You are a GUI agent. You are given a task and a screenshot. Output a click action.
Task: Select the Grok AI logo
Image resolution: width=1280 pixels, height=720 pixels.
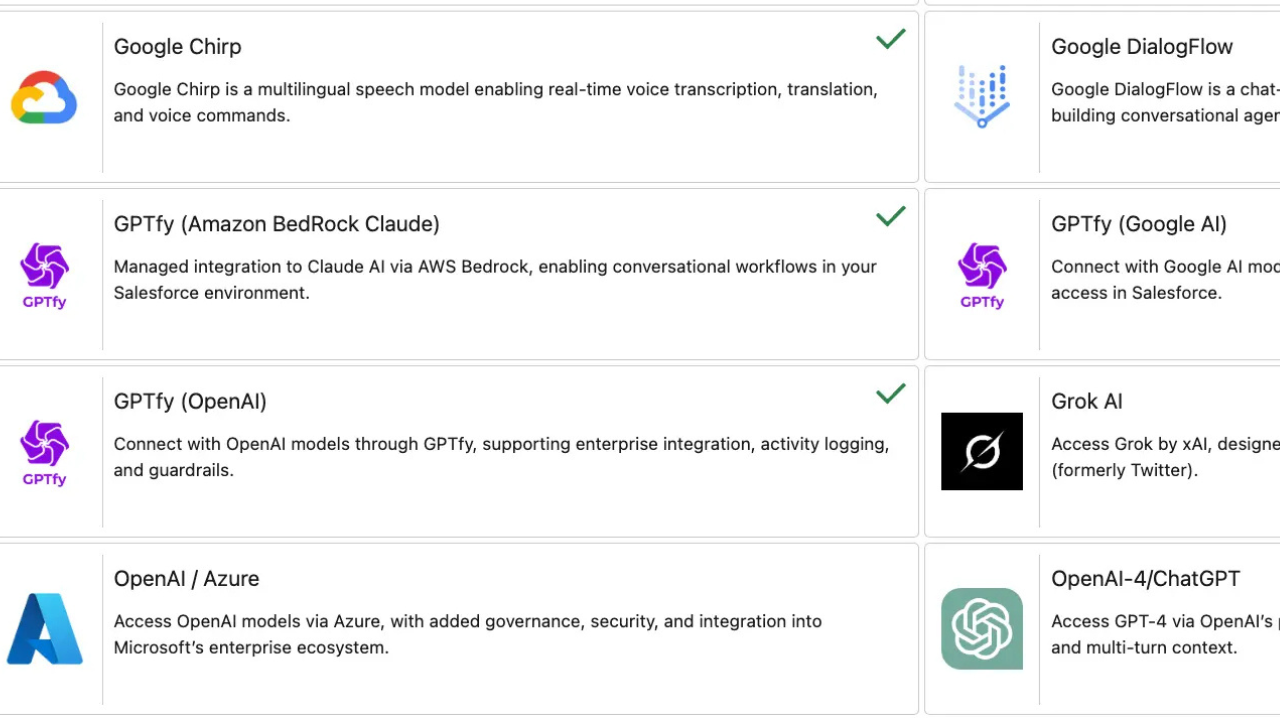pyautogui.click(x=982, y=451)
